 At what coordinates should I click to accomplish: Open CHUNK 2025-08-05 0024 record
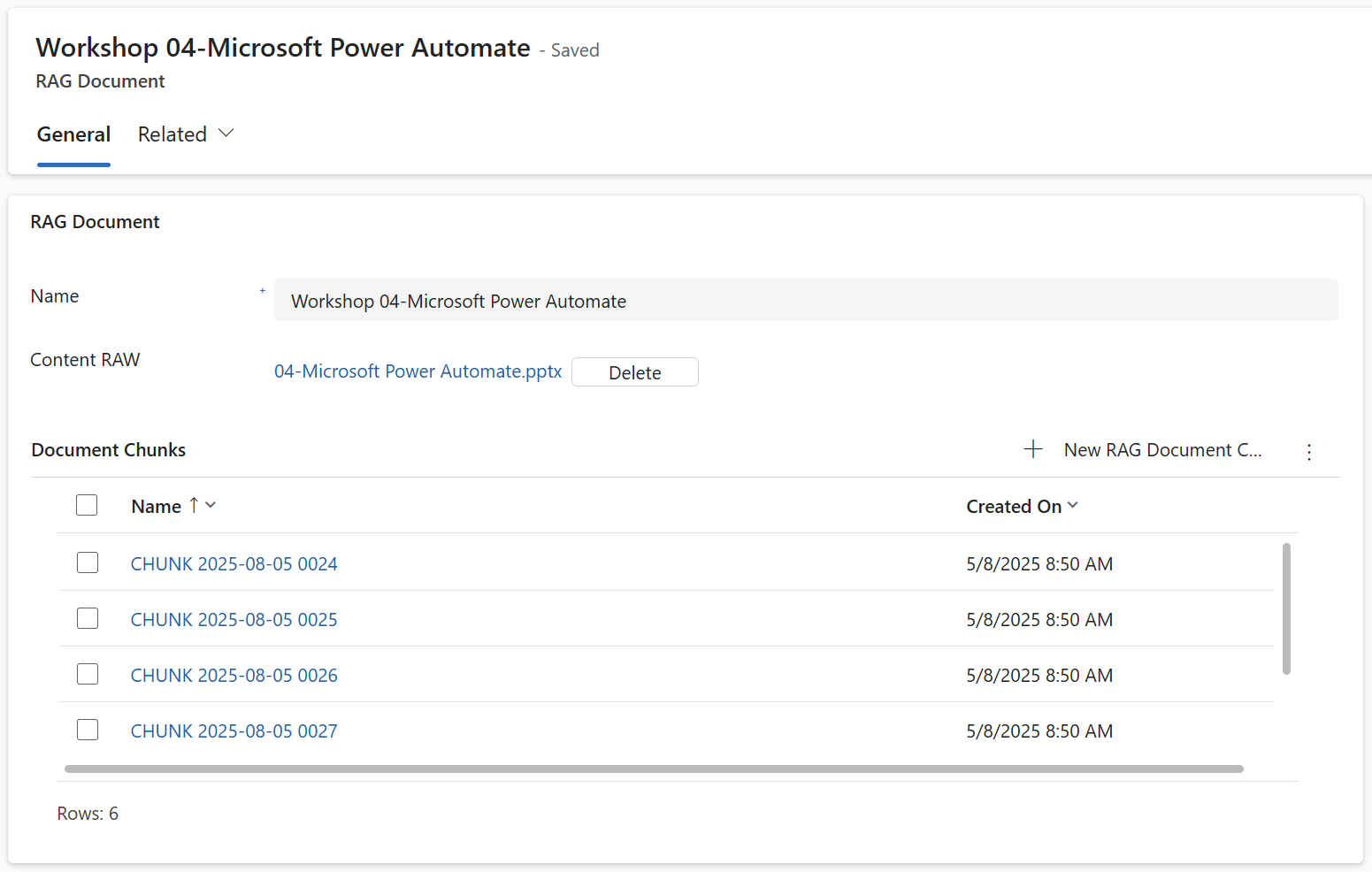[234, 563]
